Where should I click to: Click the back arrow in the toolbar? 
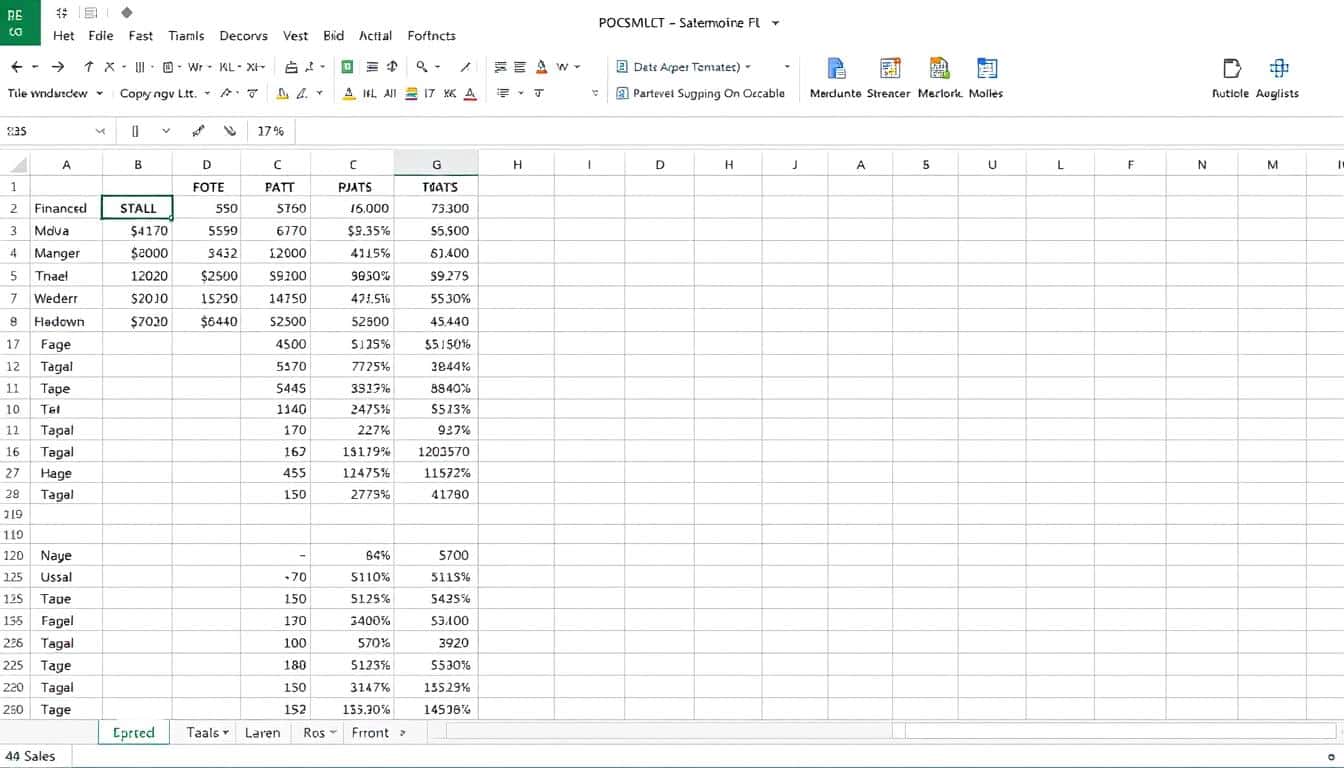click(x=16, y=67)
